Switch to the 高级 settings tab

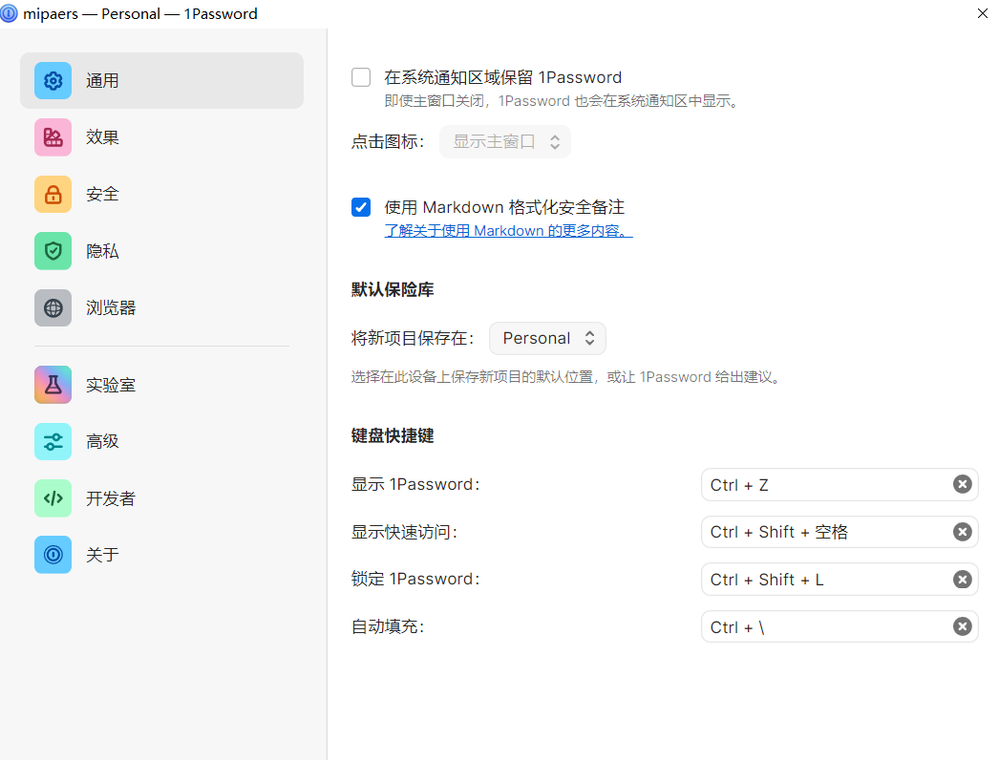162,441
